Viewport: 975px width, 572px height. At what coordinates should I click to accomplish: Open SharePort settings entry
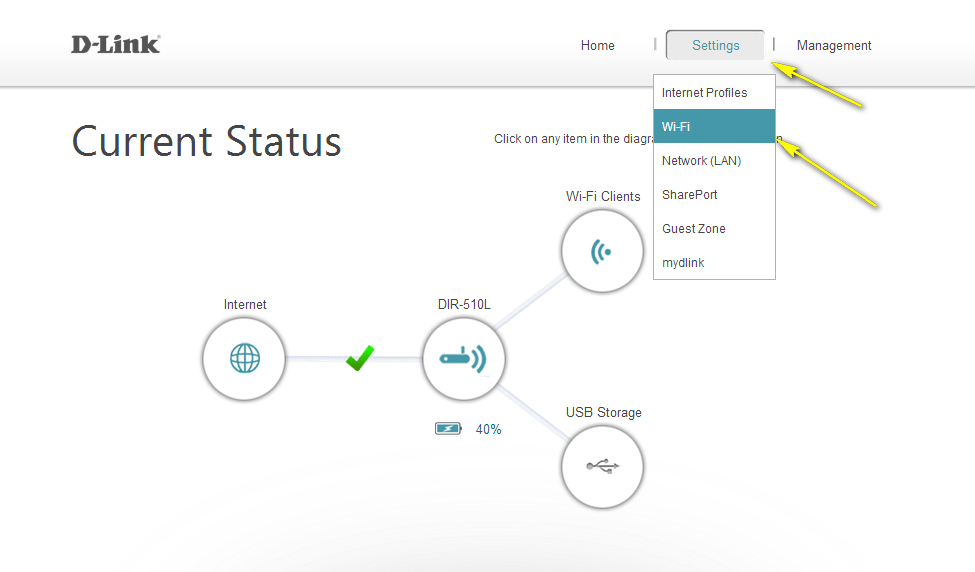[714, 195]
